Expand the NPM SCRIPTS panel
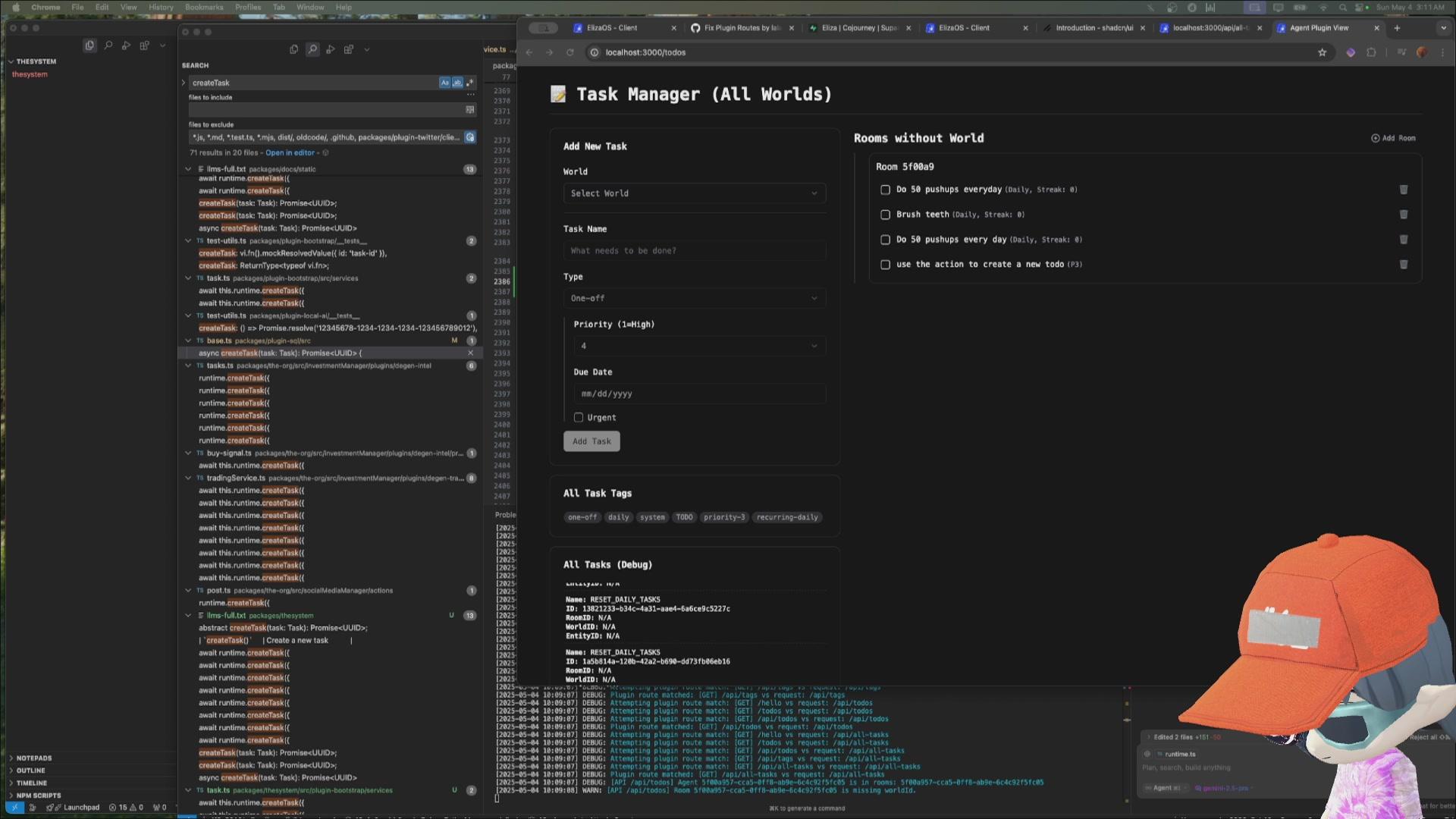This screenshot has width=1456, height=819. pos(38,795)
